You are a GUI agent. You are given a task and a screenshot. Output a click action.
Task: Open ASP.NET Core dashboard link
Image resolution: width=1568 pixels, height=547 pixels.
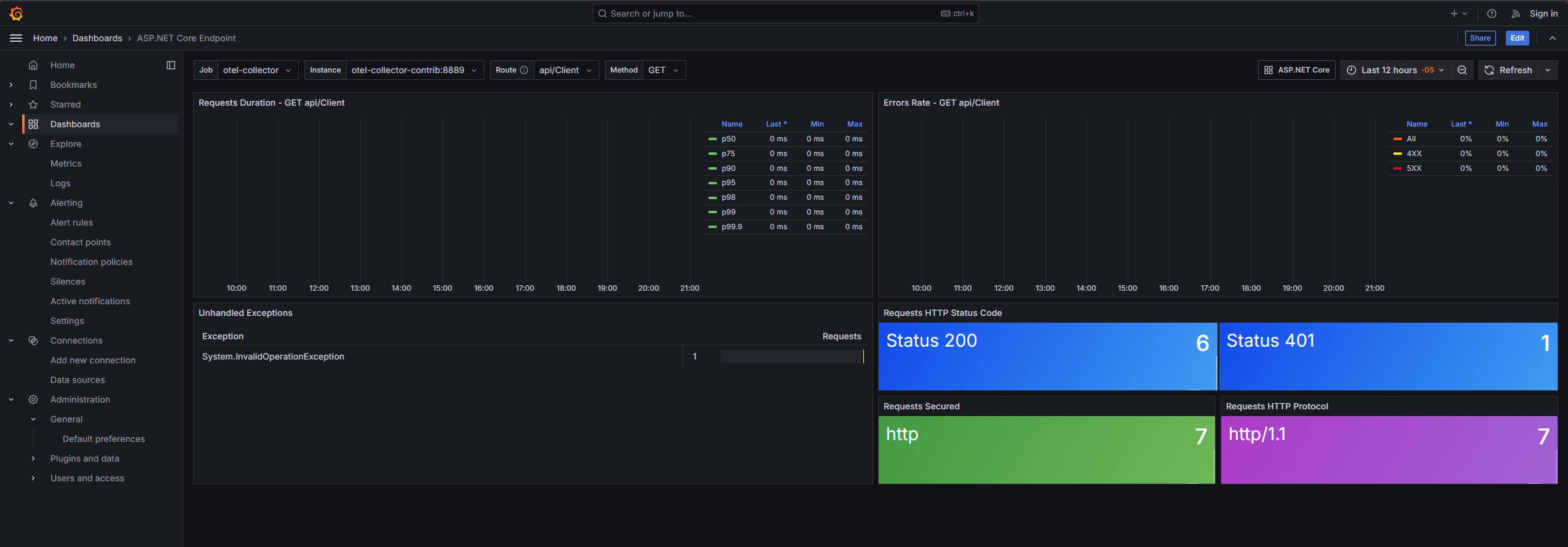click(1297, 70)
